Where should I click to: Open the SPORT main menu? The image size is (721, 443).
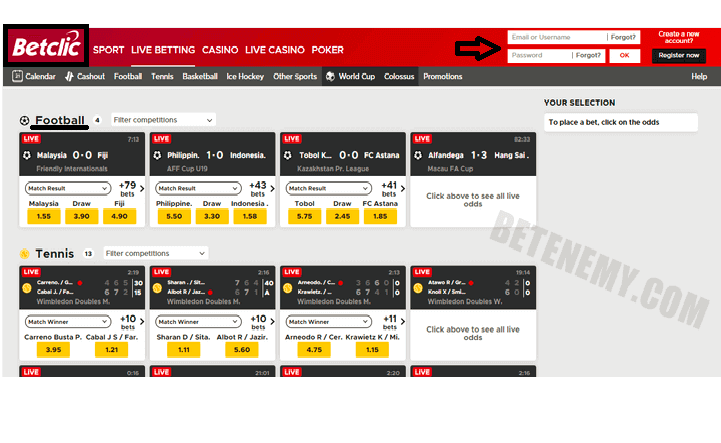[109, 50]
